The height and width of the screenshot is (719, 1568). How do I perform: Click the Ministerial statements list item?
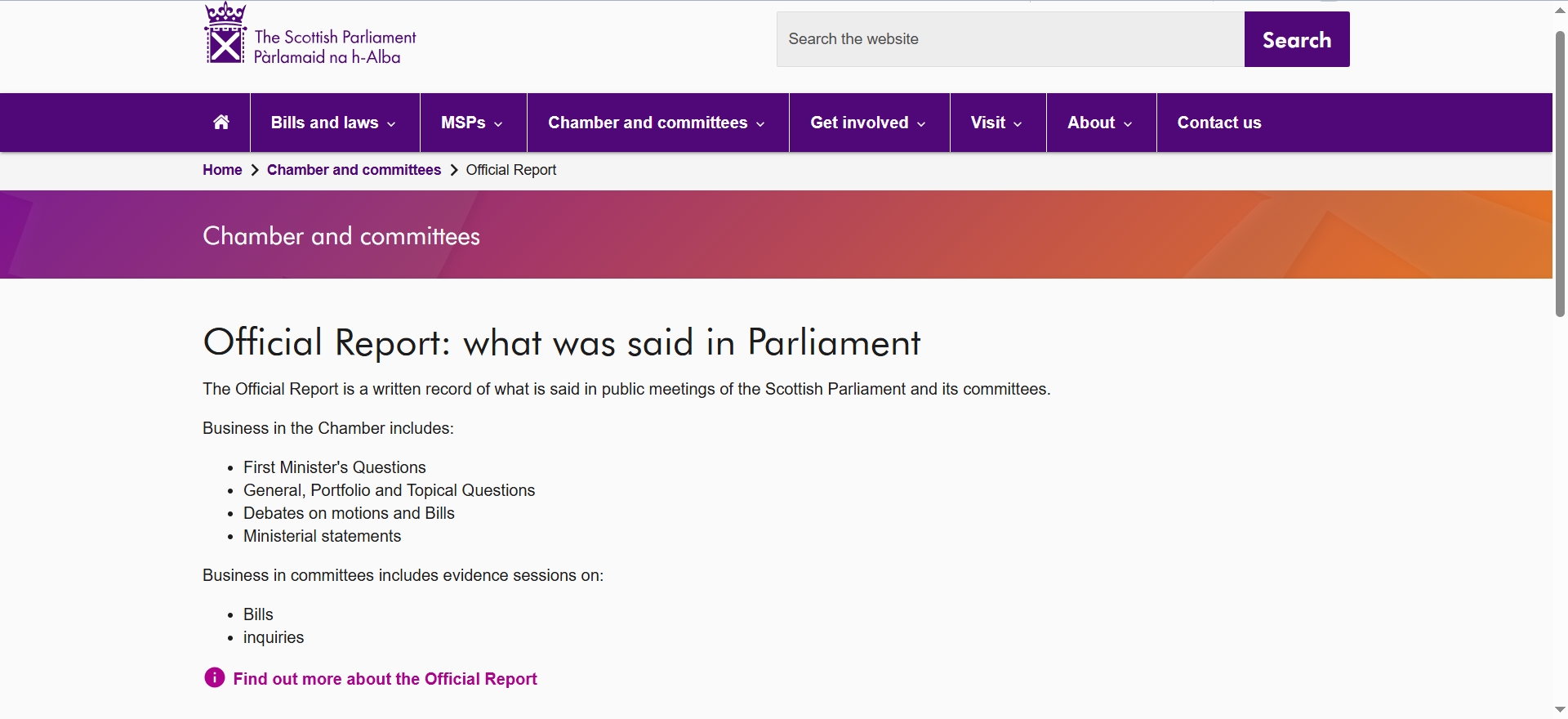[x=323, y=536]
